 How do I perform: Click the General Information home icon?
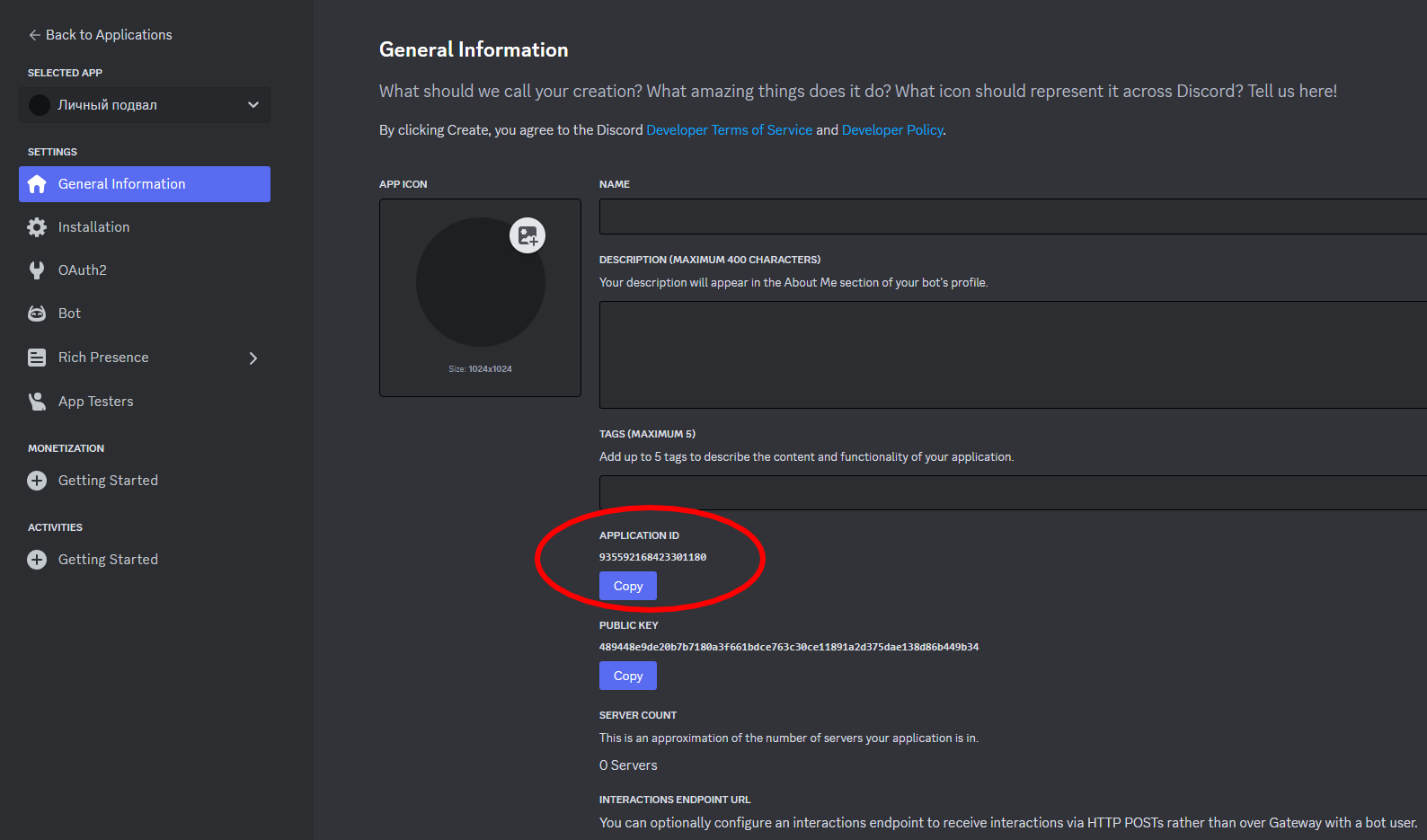[x=37, y=184]
